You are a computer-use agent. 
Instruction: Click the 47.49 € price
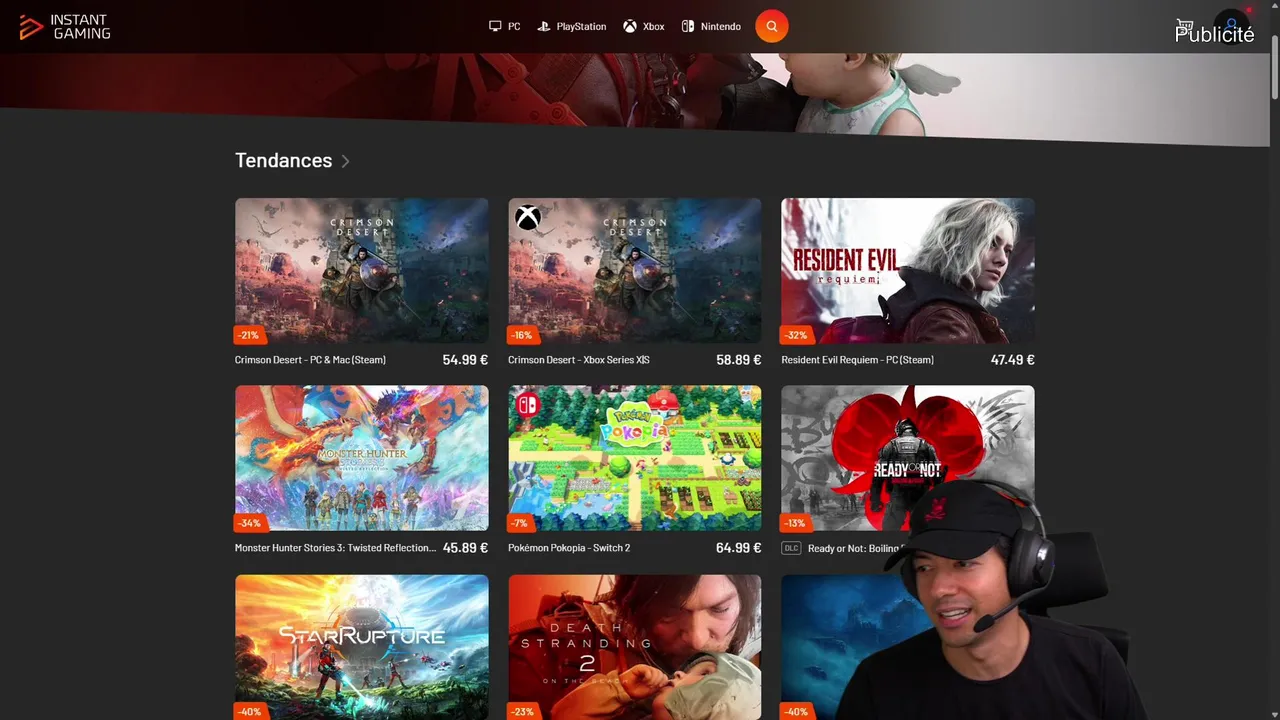[1012, 360]
